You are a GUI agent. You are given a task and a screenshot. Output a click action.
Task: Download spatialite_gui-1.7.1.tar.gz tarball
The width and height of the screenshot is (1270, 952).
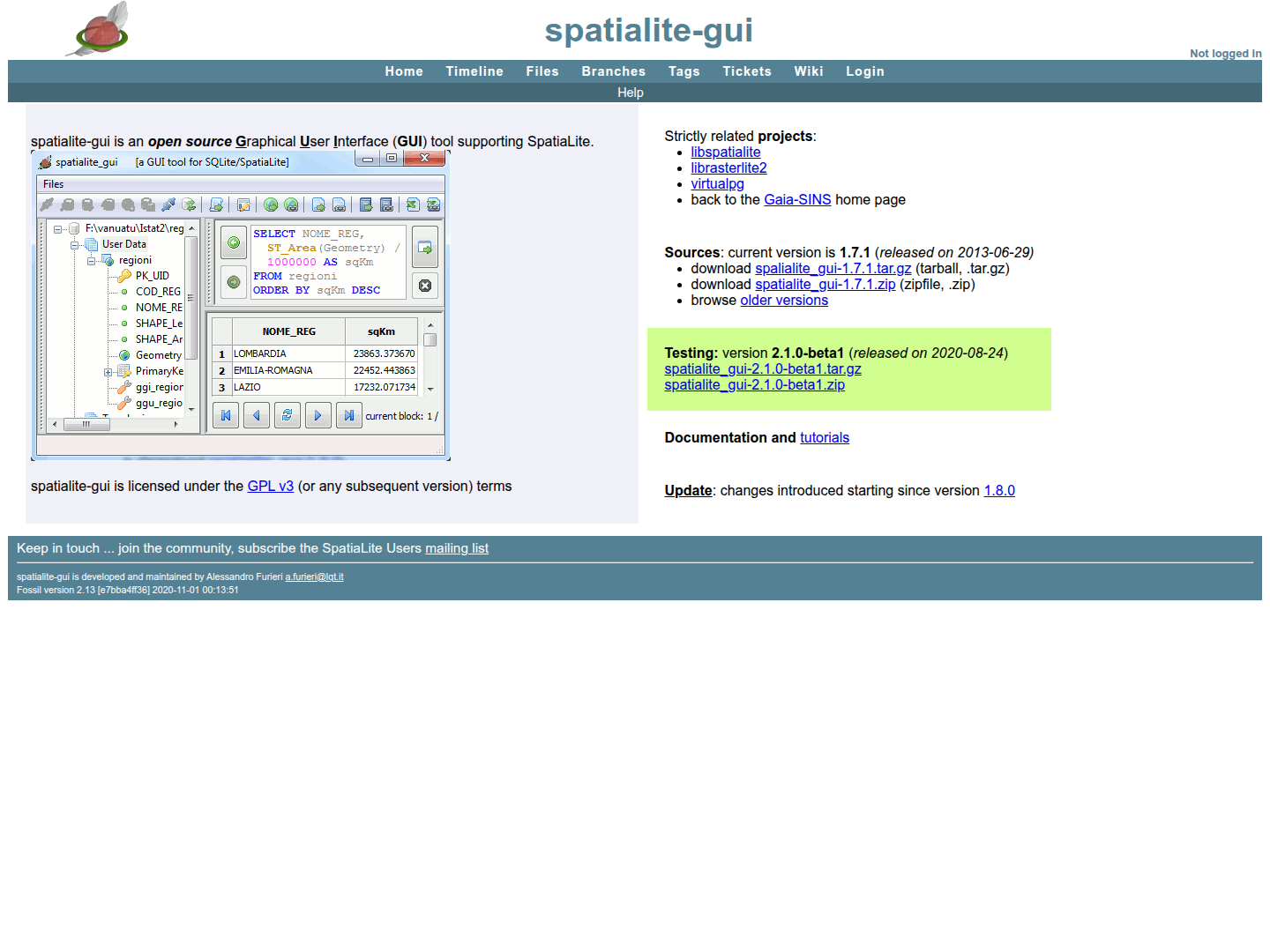833,269
